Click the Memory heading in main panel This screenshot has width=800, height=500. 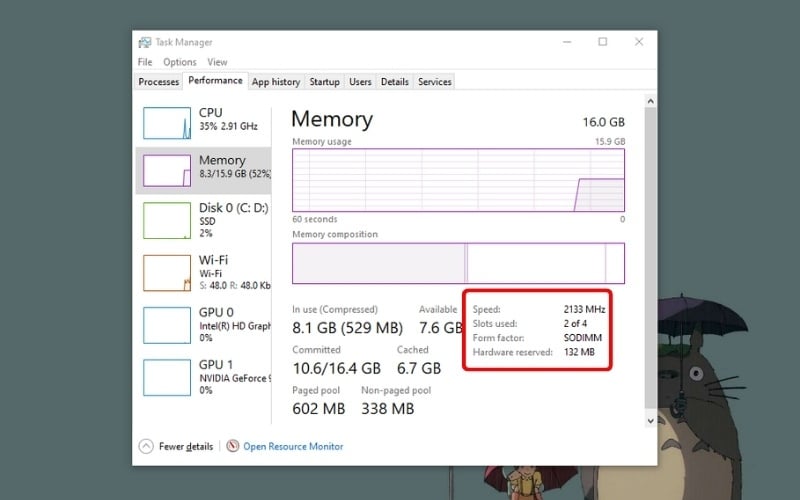click(332, 119)
